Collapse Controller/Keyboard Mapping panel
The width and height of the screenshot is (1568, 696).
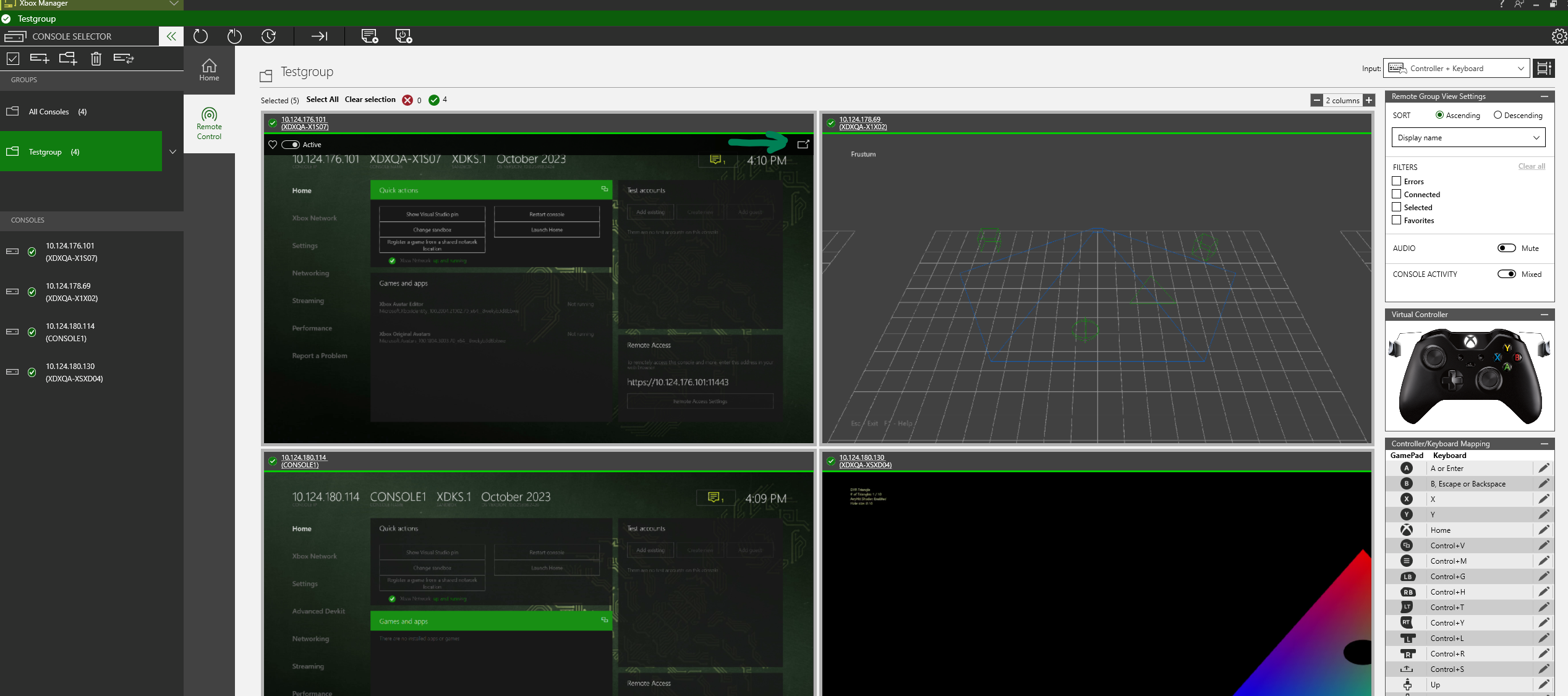pyautogui.click(x=1544, y=444)
